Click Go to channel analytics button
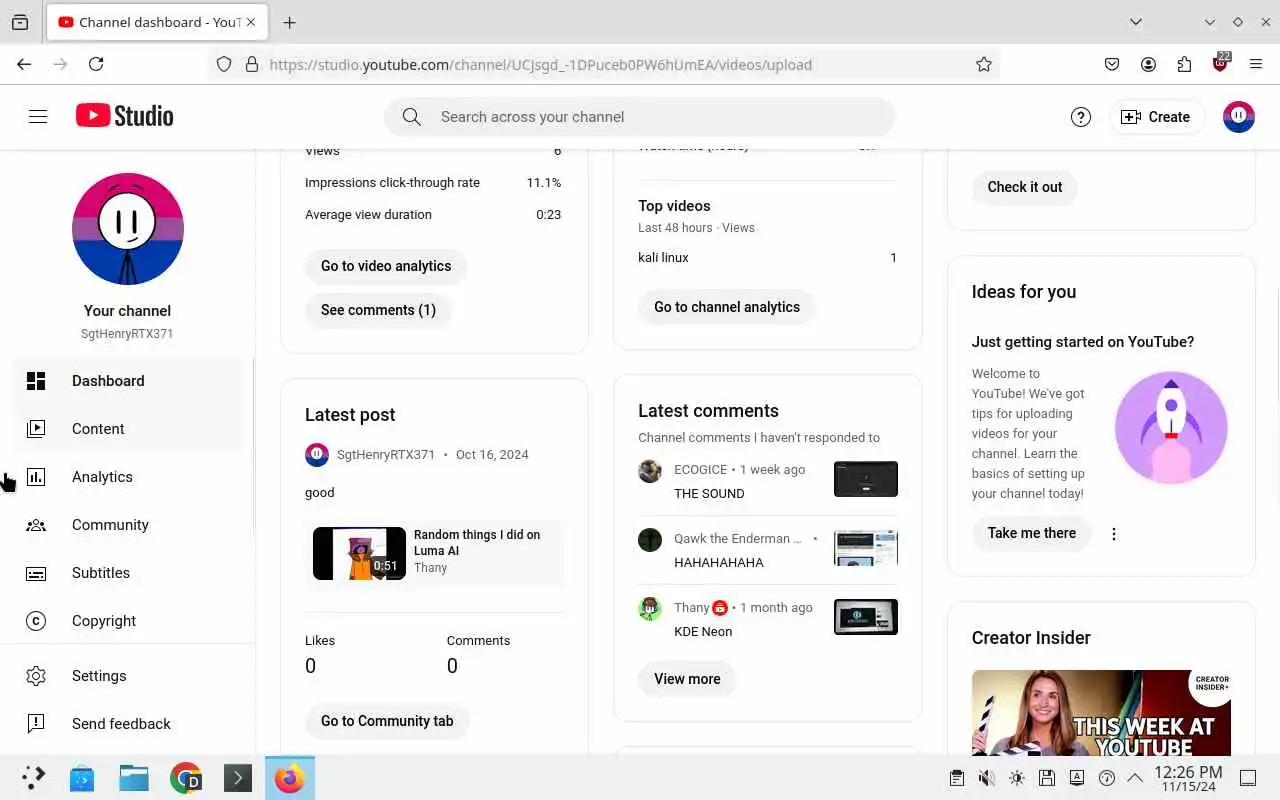 pyautogui.click(x=727, y=307)
